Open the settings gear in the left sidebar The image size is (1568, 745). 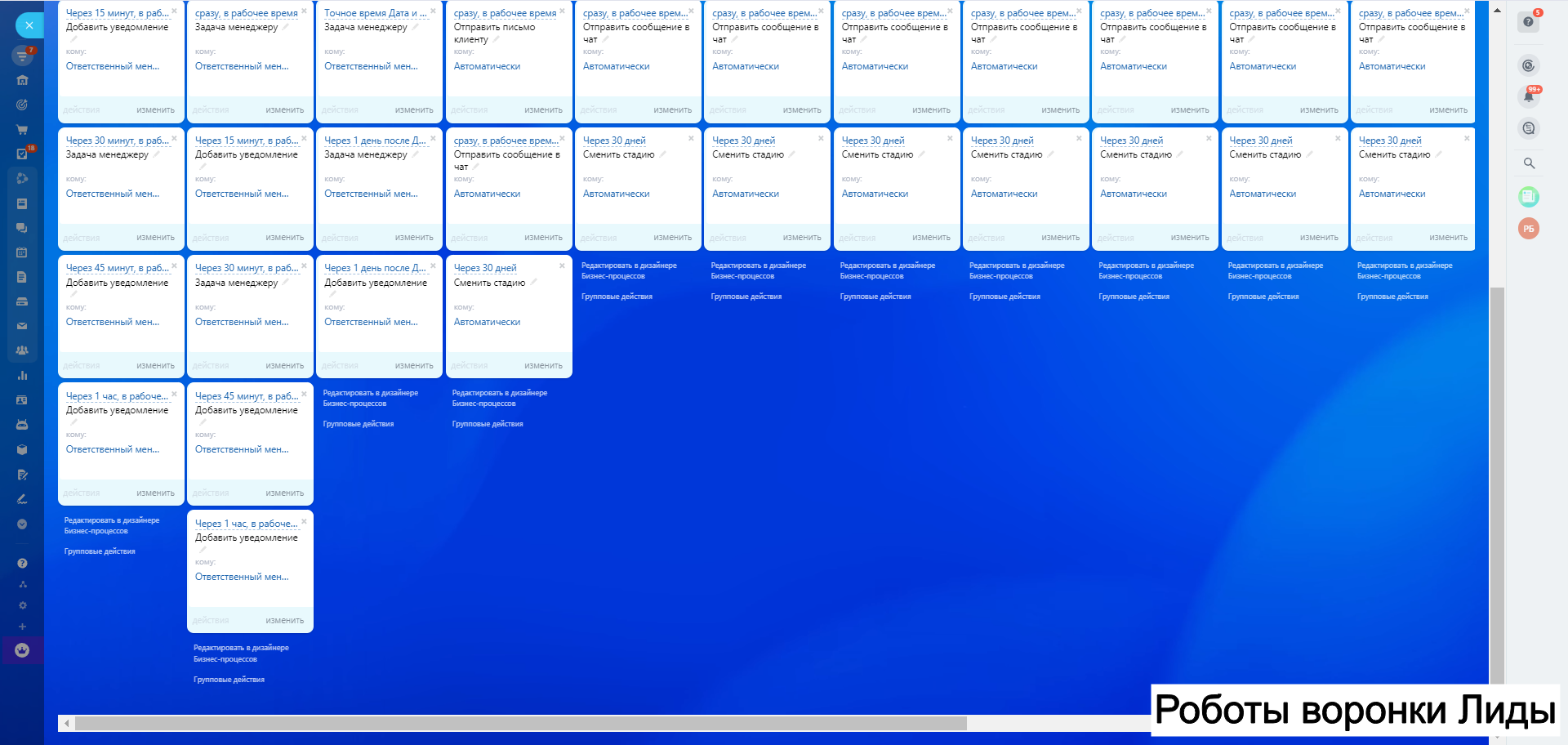[22, 605]
